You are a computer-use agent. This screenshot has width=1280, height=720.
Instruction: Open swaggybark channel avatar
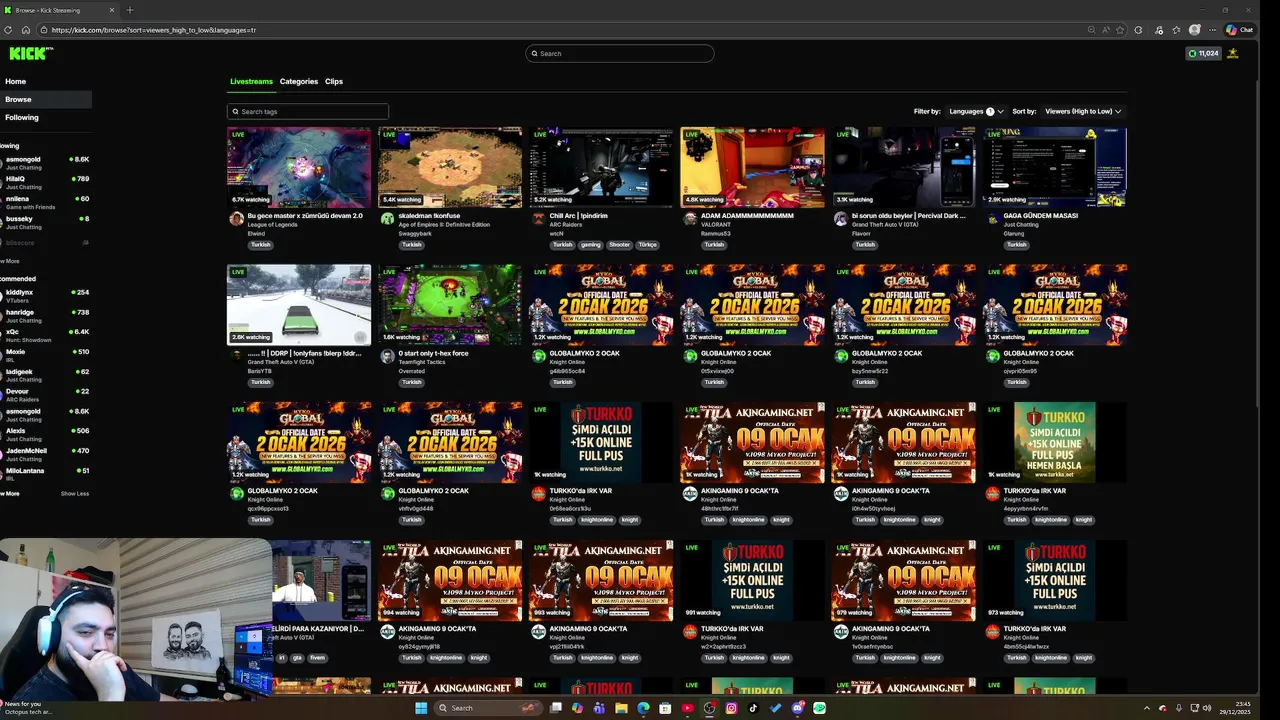388,218
